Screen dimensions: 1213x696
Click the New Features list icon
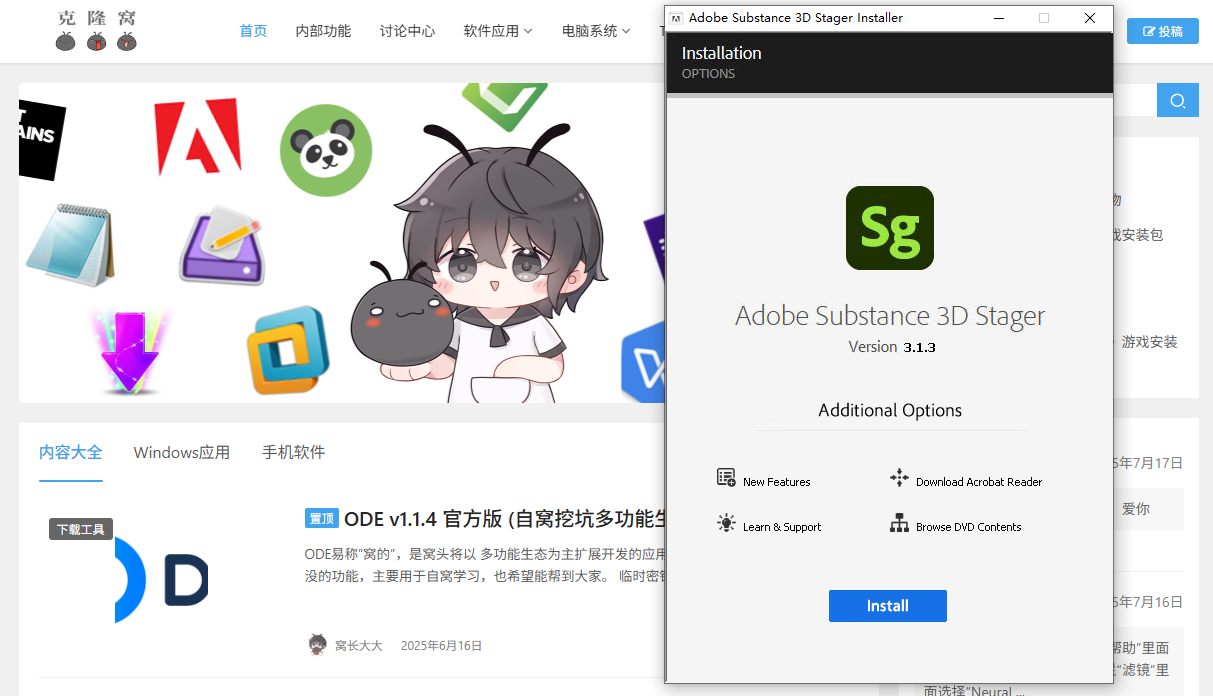(x=726, y=477)
